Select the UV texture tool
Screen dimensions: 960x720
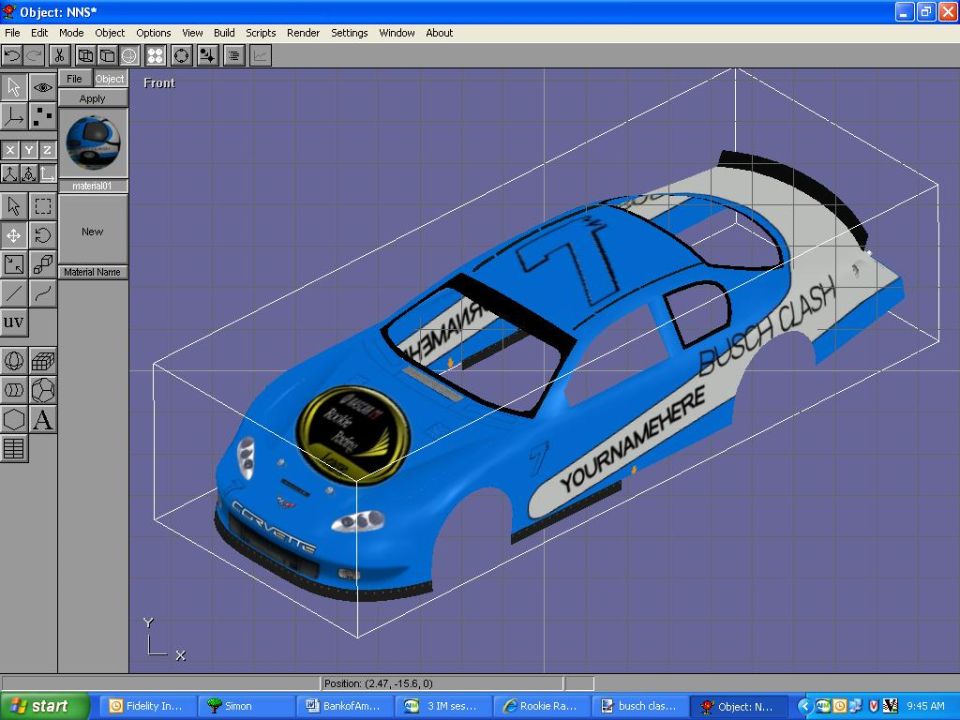pos(13,322)
